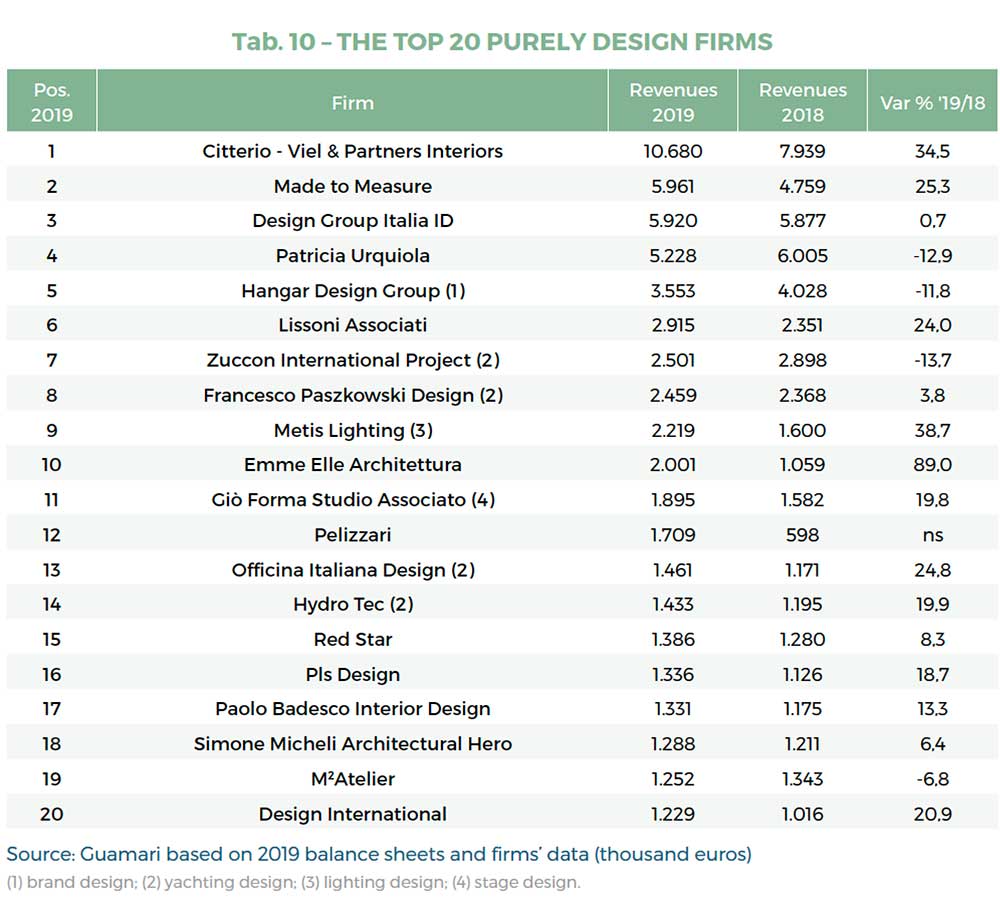The image size is (1000, 913).
Task: Click the 89,0 variation percentage
Action: click(x=932, y=465)
